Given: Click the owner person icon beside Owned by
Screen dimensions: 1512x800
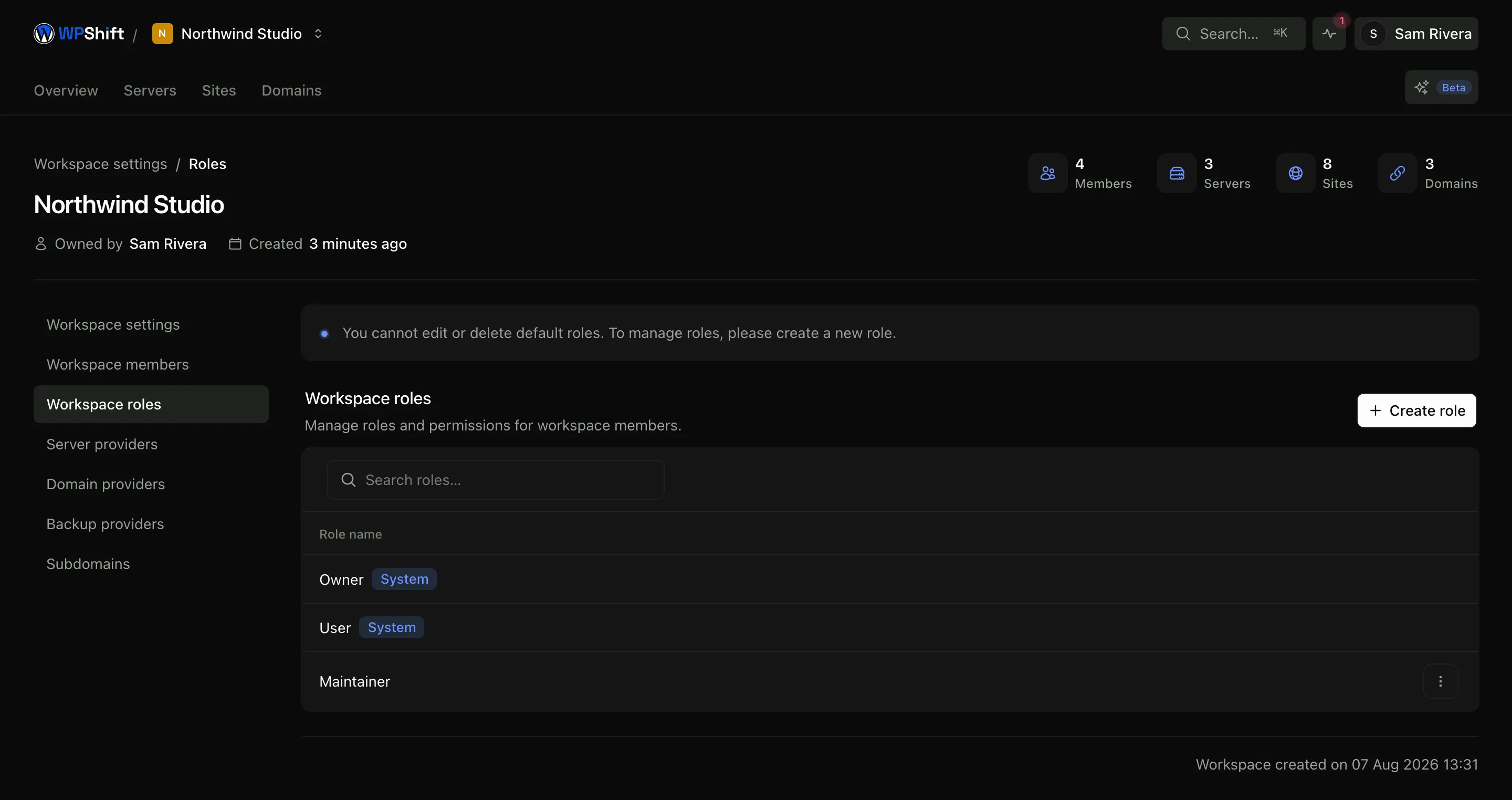Looking at the screenshot, I should coord(40,244).
